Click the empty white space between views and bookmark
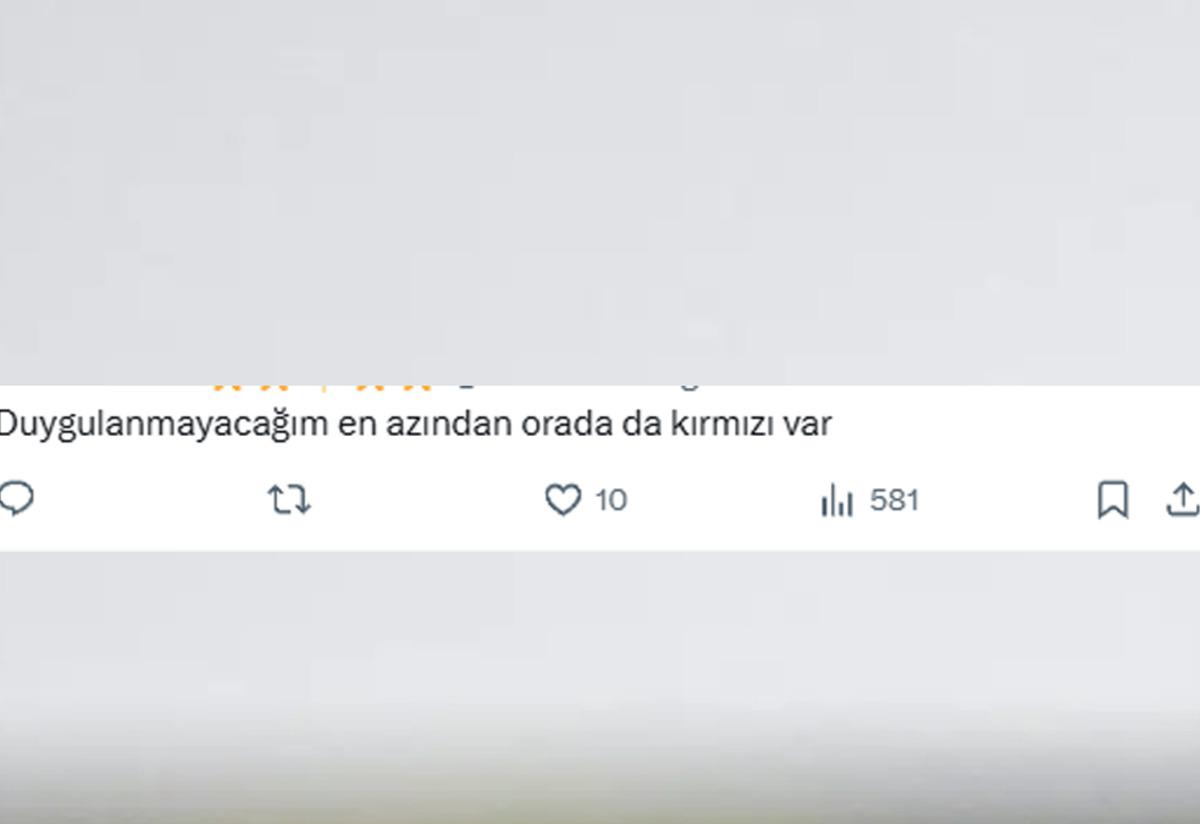Viewport: 1200px width, 824px height. point(1008,500)
